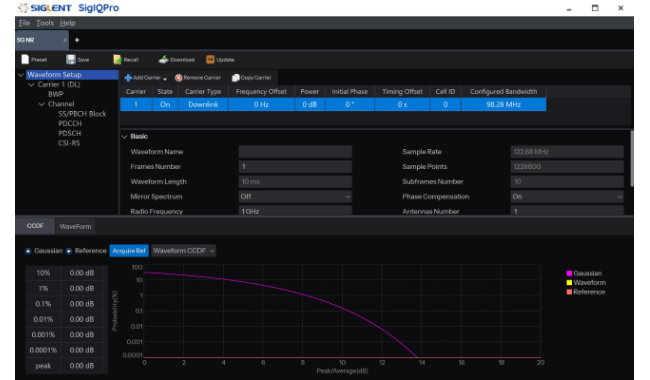Click the Update toolbar icon
The width and height of the screenshot is (650, 380).
210,59
